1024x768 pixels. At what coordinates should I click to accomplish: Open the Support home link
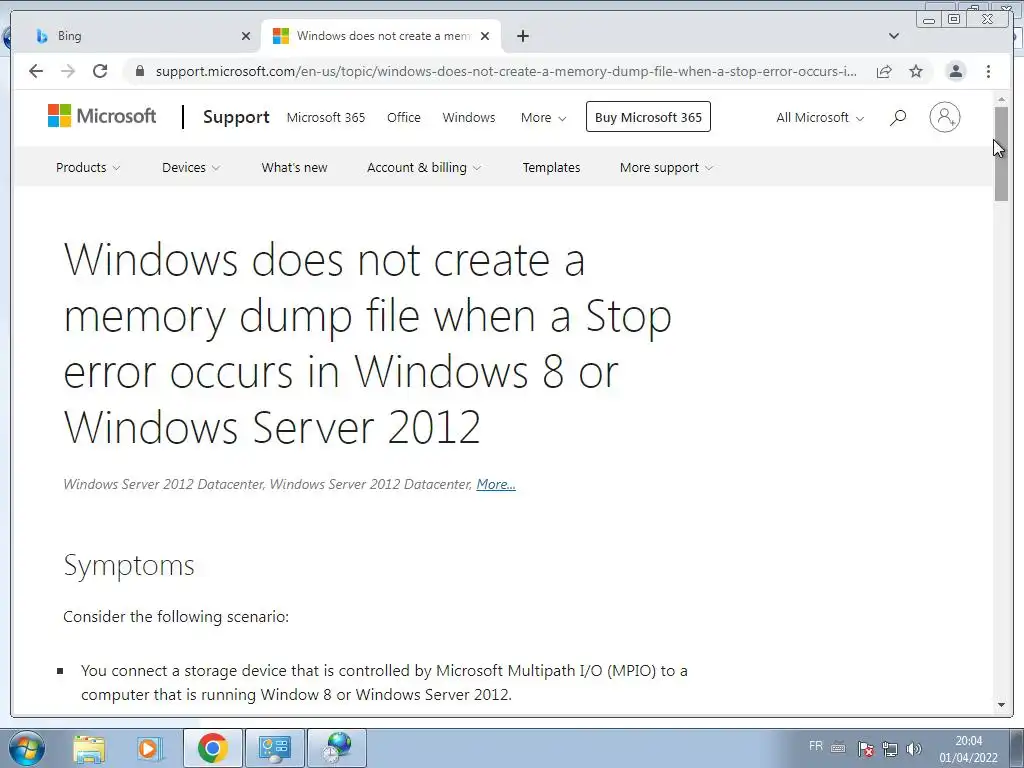click(236, 117)
